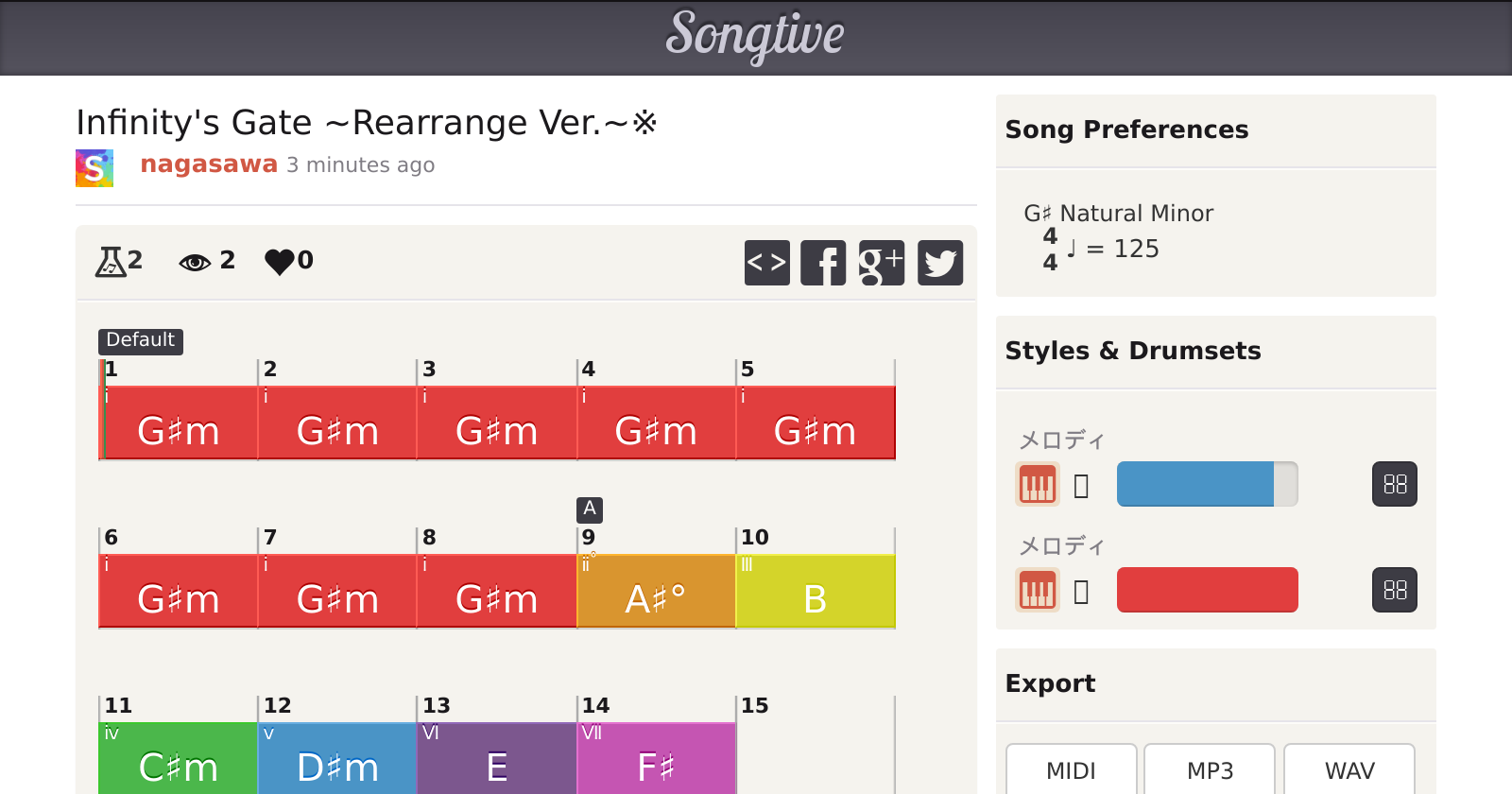Share the song on Twitter
The image size is (1512, 794).
[940, 263]
